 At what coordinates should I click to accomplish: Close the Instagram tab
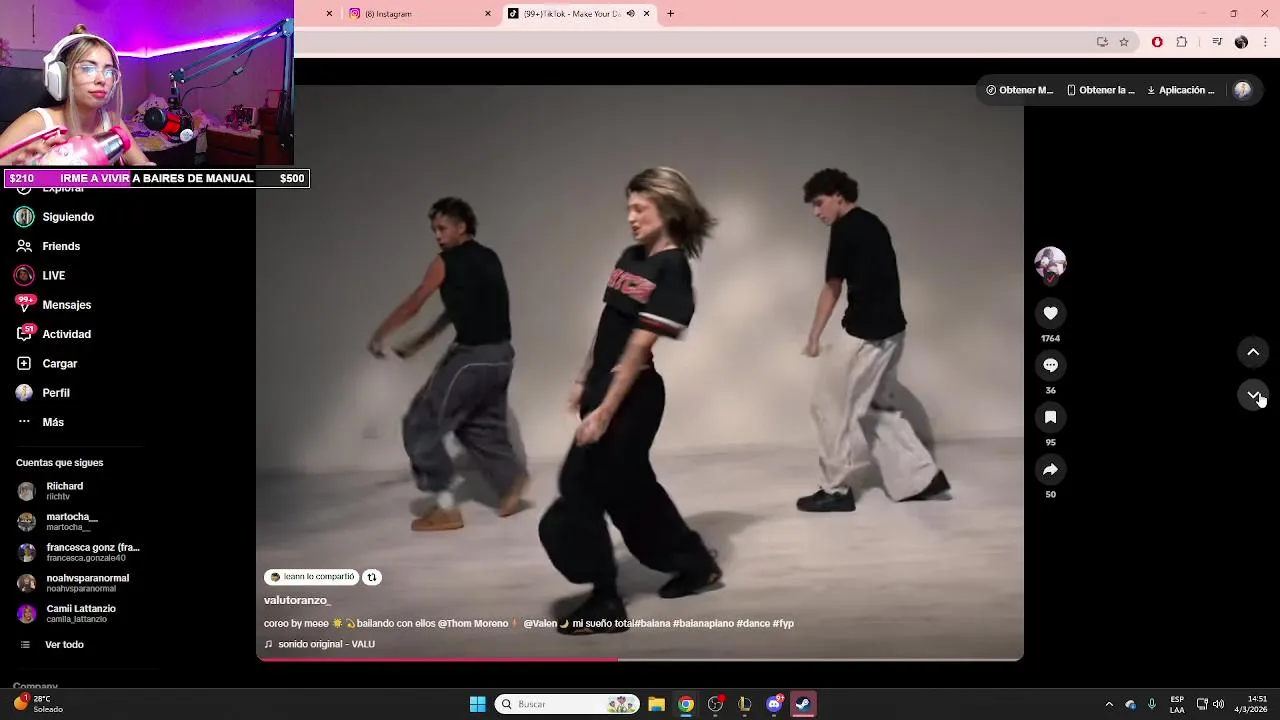click(488, 14)
